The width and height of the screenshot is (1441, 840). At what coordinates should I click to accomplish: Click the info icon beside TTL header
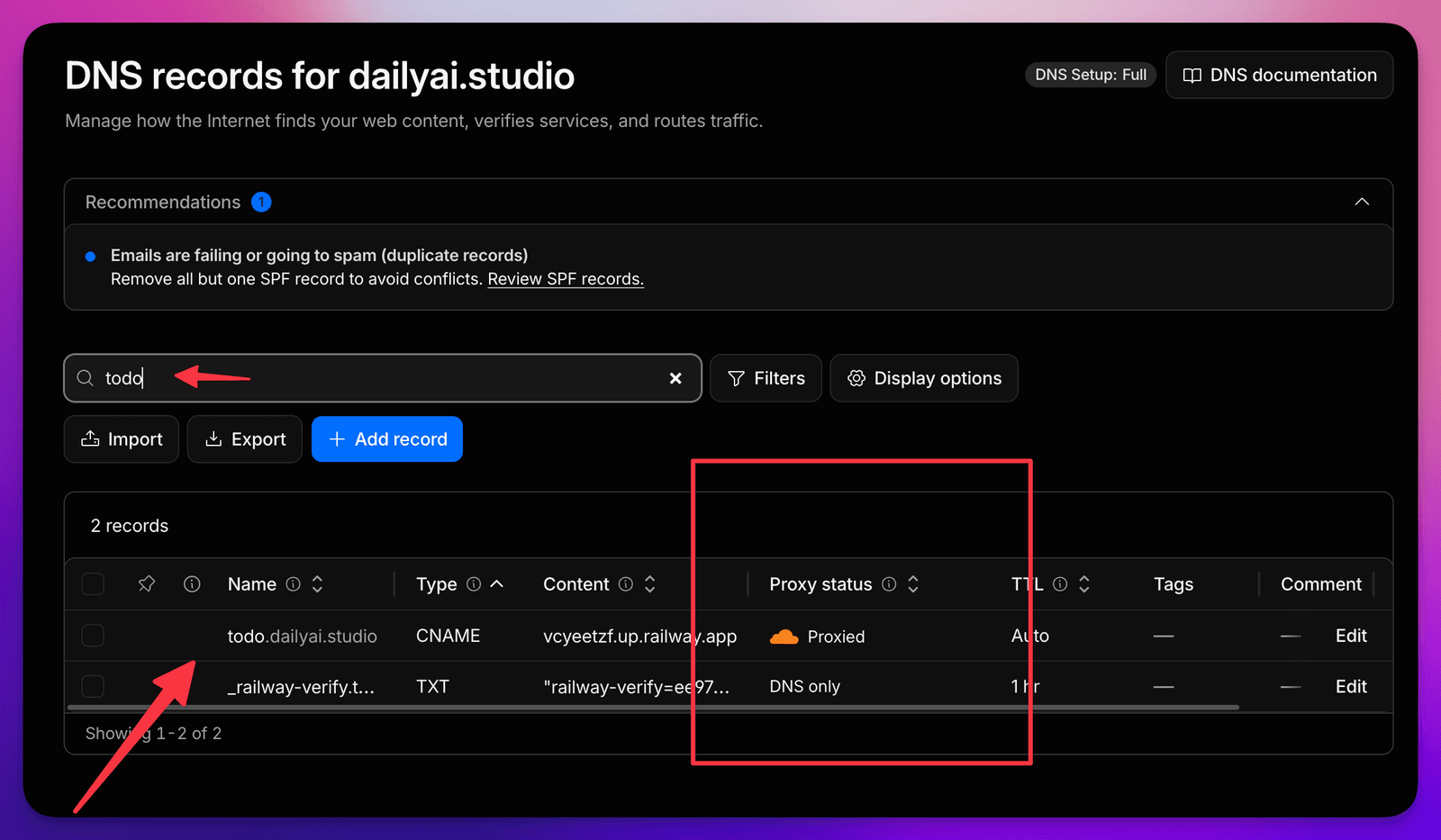pos(1060,584)
